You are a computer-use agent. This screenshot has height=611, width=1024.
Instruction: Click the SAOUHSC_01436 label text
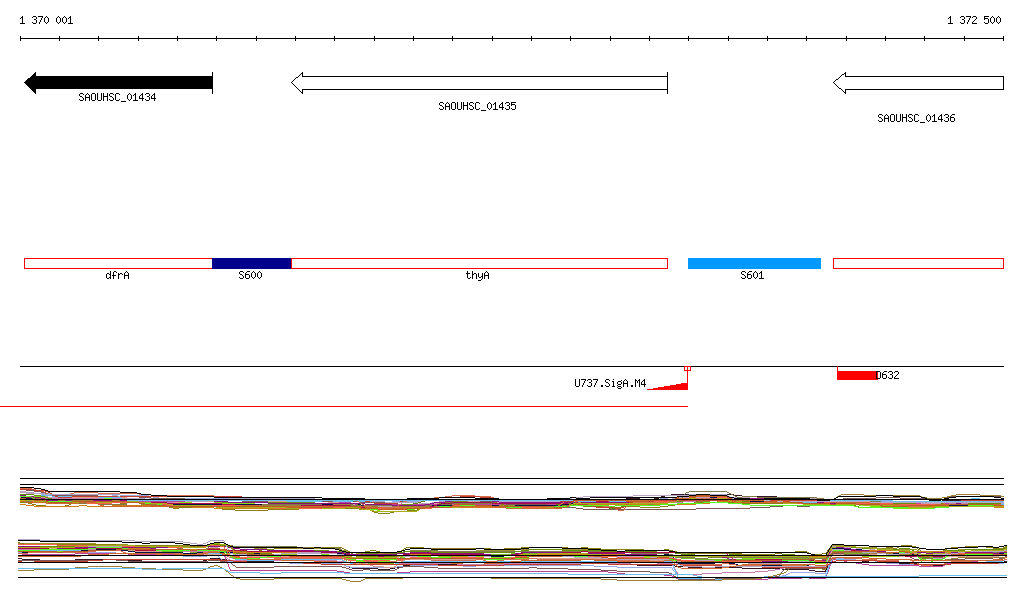click(916, 118)
